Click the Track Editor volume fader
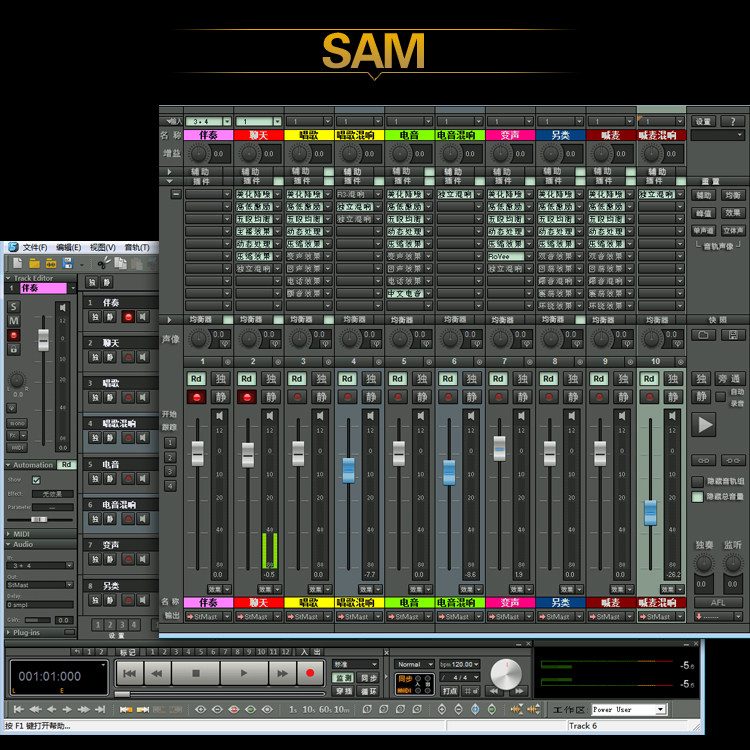 [43, 340]
